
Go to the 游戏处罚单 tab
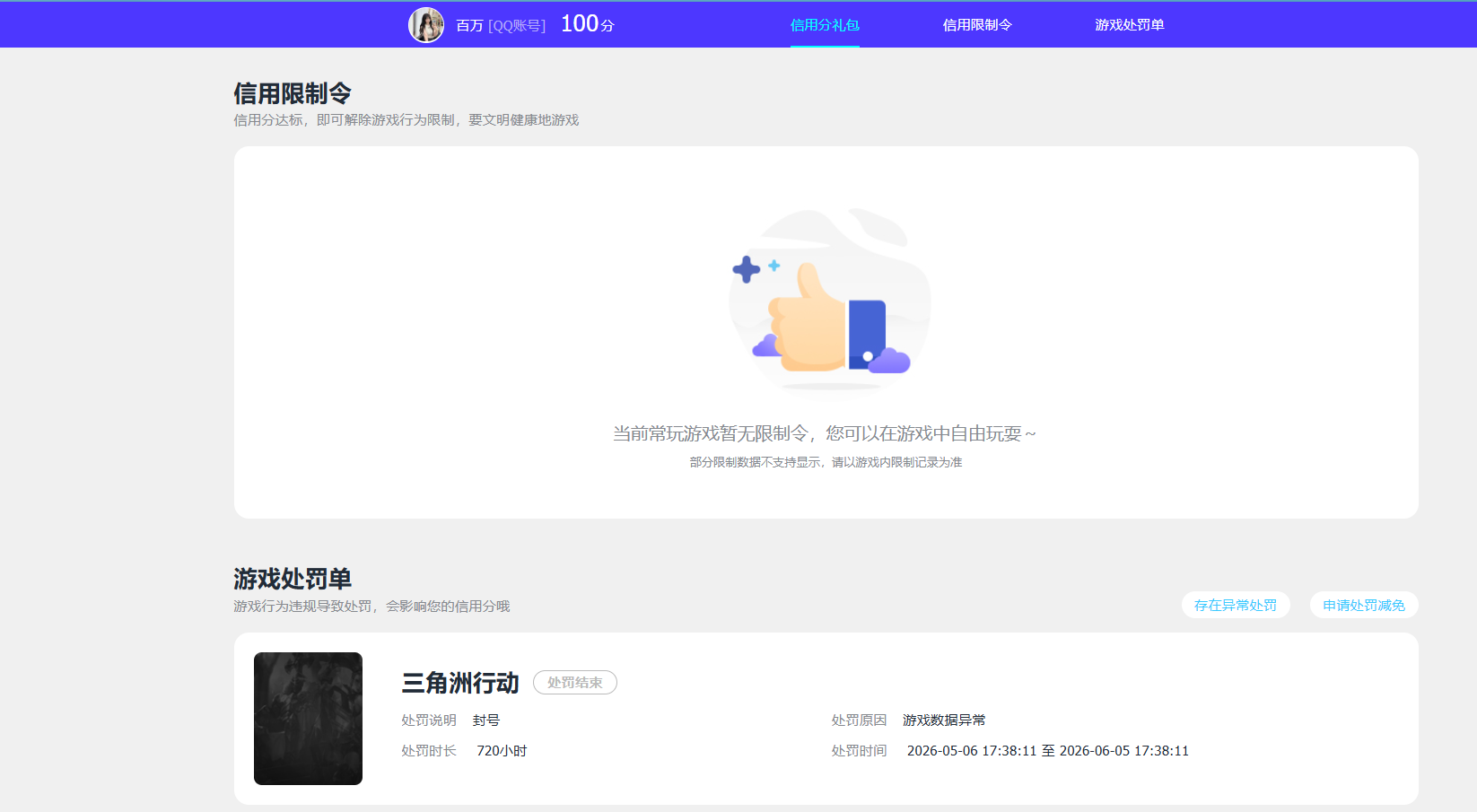pyautogui.click(x=1130, y=25)
